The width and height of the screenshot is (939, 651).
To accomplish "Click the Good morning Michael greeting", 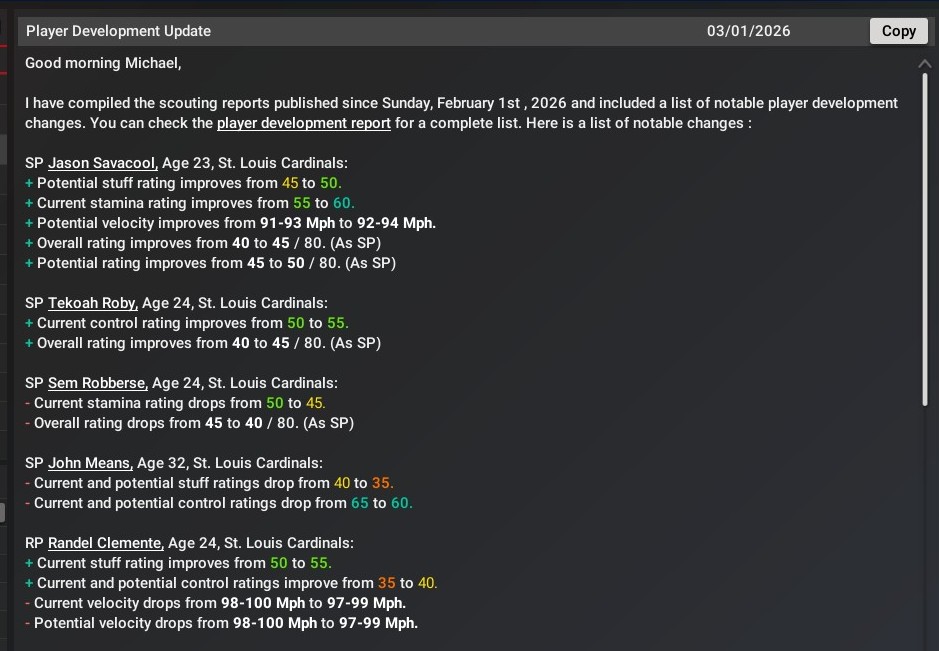I will pos(103,63).
